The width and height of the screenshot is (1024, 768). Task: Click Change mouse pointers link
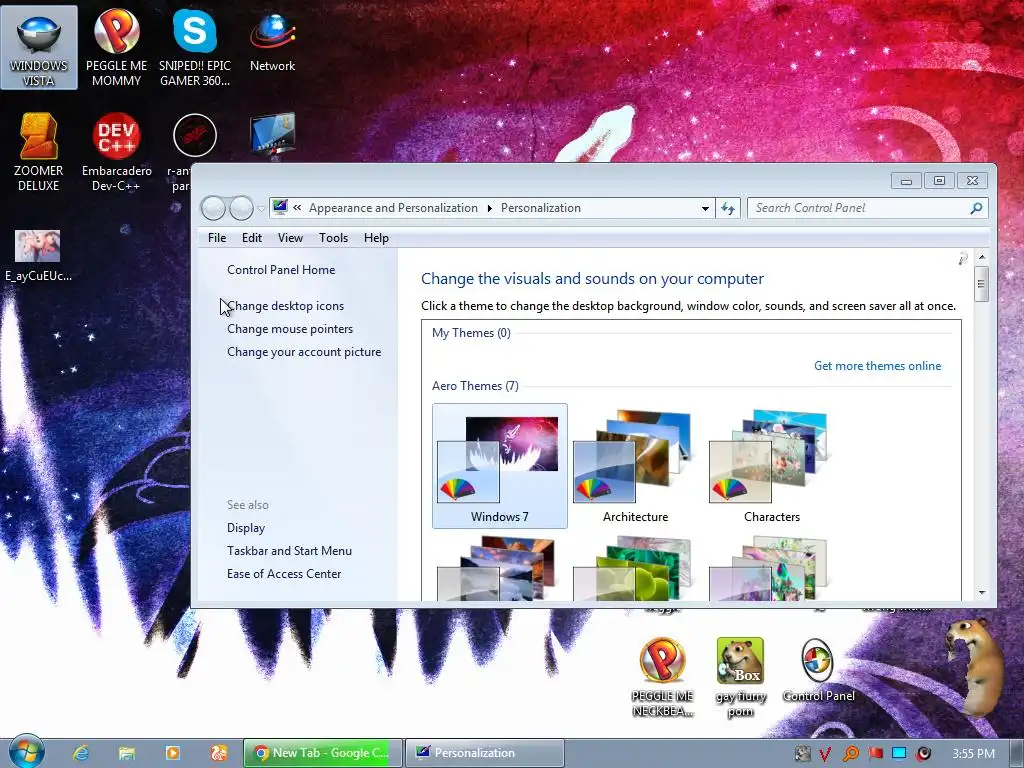pos(290,328)
